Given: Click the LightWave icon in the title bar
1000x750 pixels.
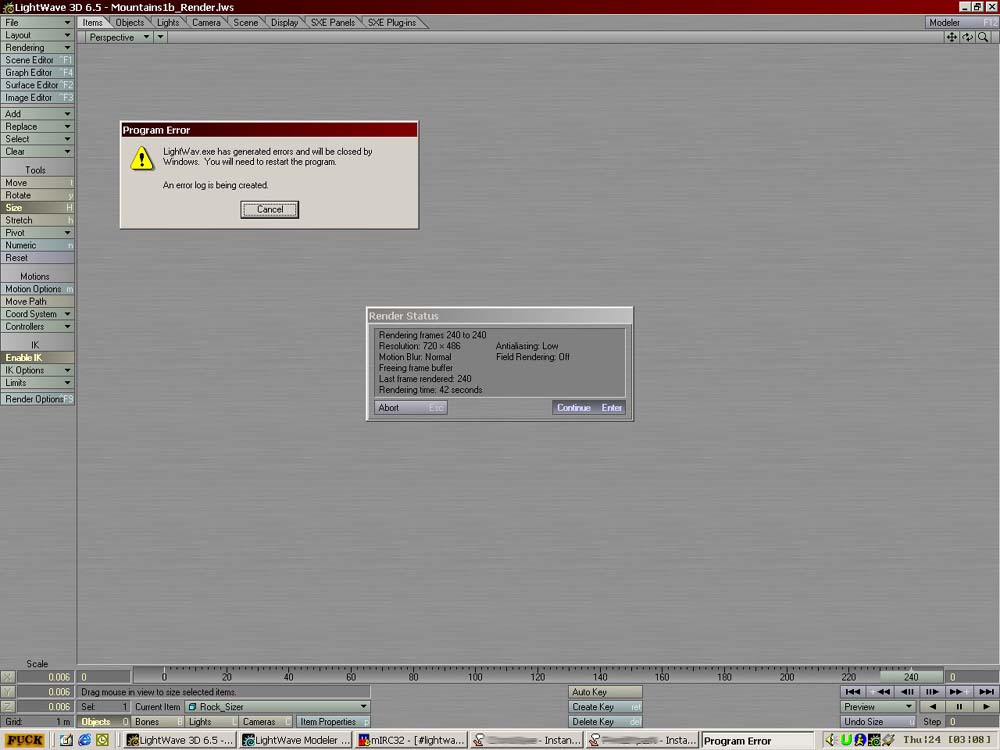Looking at the screenshot, I should (x=8, y=7).
